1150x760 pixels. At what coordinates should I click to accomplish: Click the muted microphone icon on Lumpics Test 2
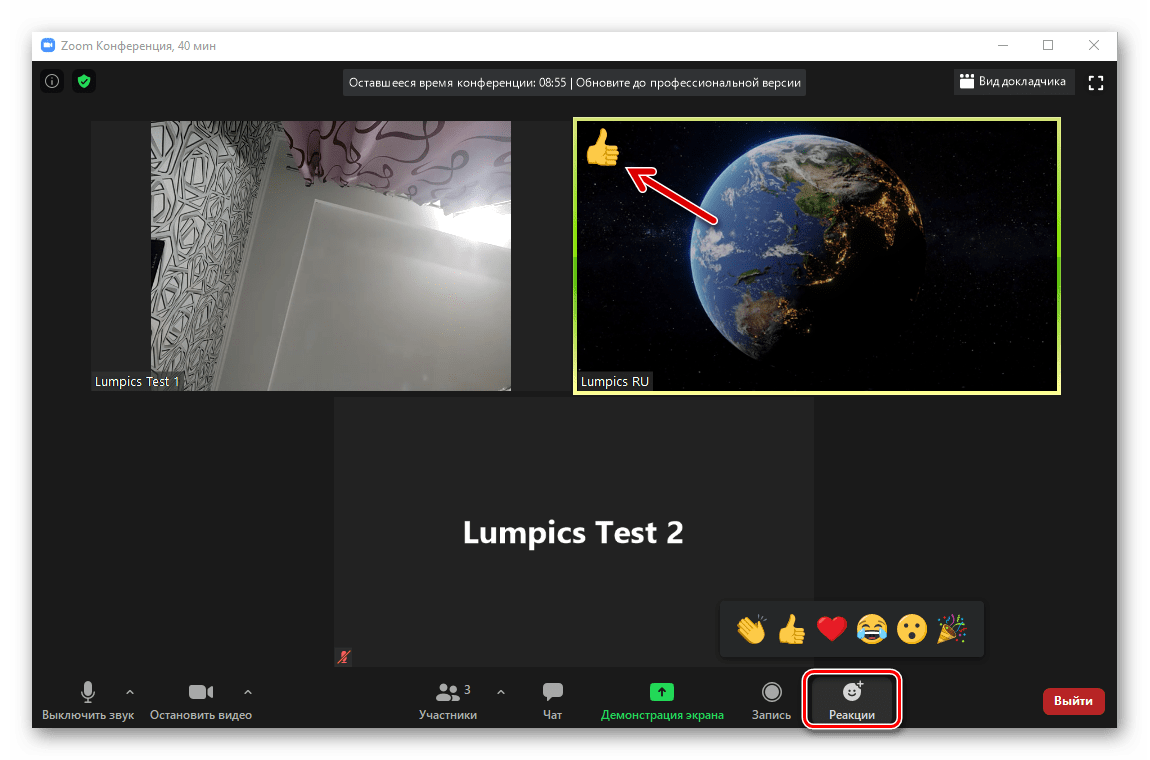point(343,657)
